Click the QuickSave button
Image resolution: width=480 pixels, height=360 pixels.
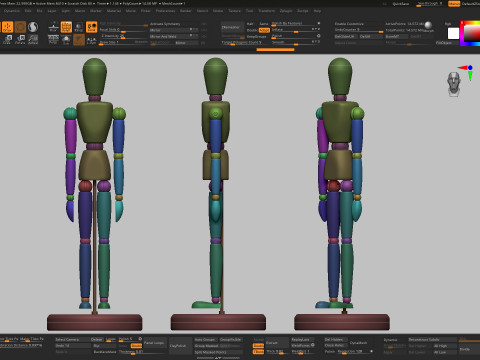point(401,4)
